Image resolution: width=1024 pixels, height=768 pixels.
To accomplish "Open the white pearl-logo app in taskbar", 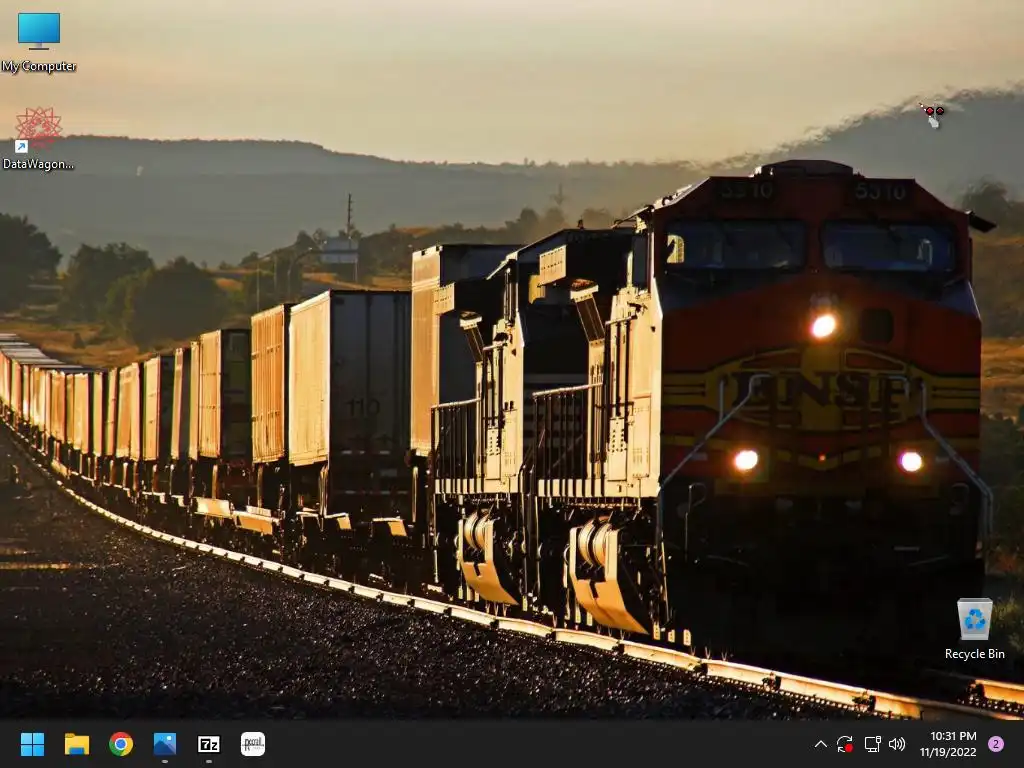I will click(253, 744).
